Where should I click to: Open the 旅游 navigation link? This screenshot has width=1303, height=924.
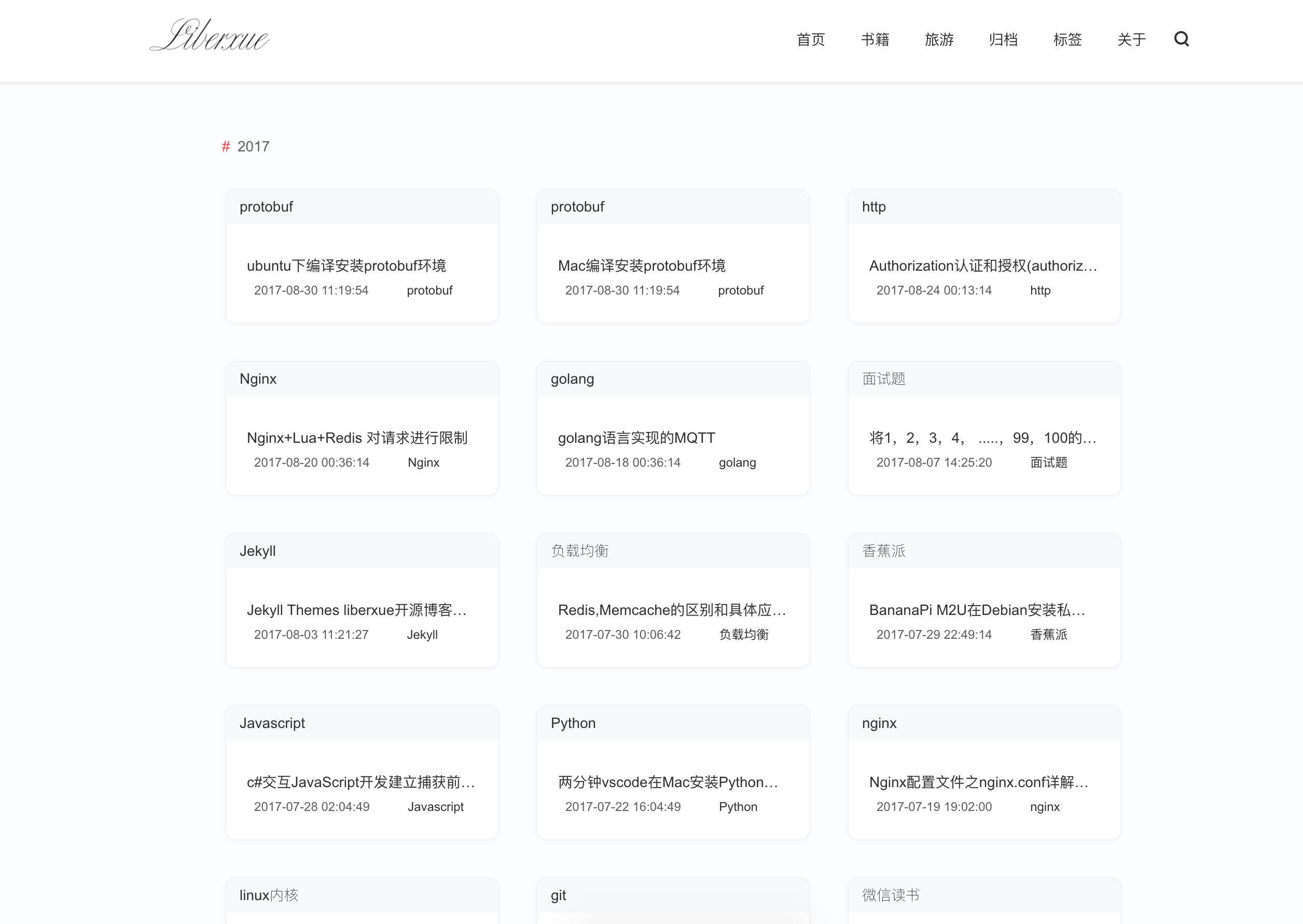tap(939, 40)
